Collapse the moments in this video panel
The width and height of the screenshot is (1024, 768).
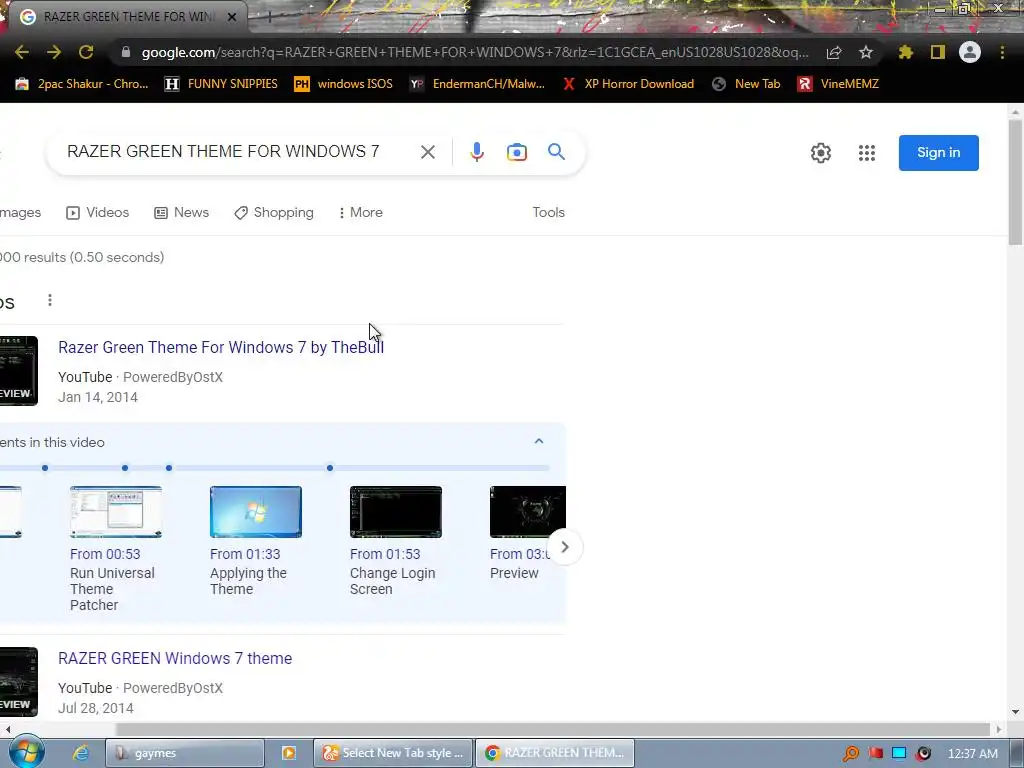click(x=539, y=441)
